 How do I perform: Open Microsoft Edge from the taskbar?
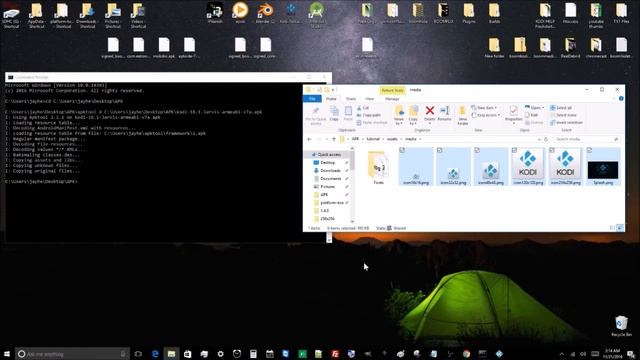coord(155,354)
